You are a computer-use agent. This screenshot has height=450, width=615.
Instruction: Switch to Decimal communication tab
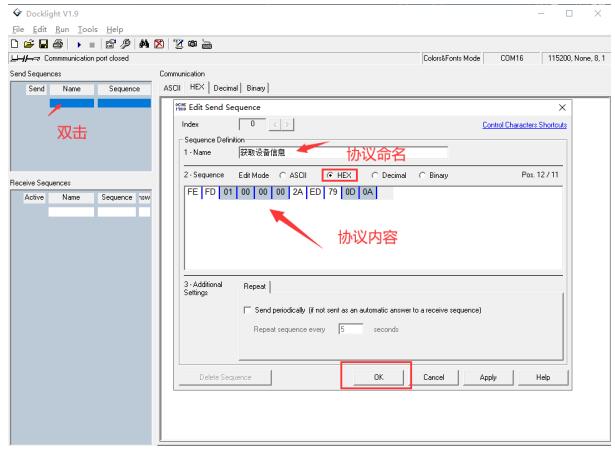tap(226, 88)
